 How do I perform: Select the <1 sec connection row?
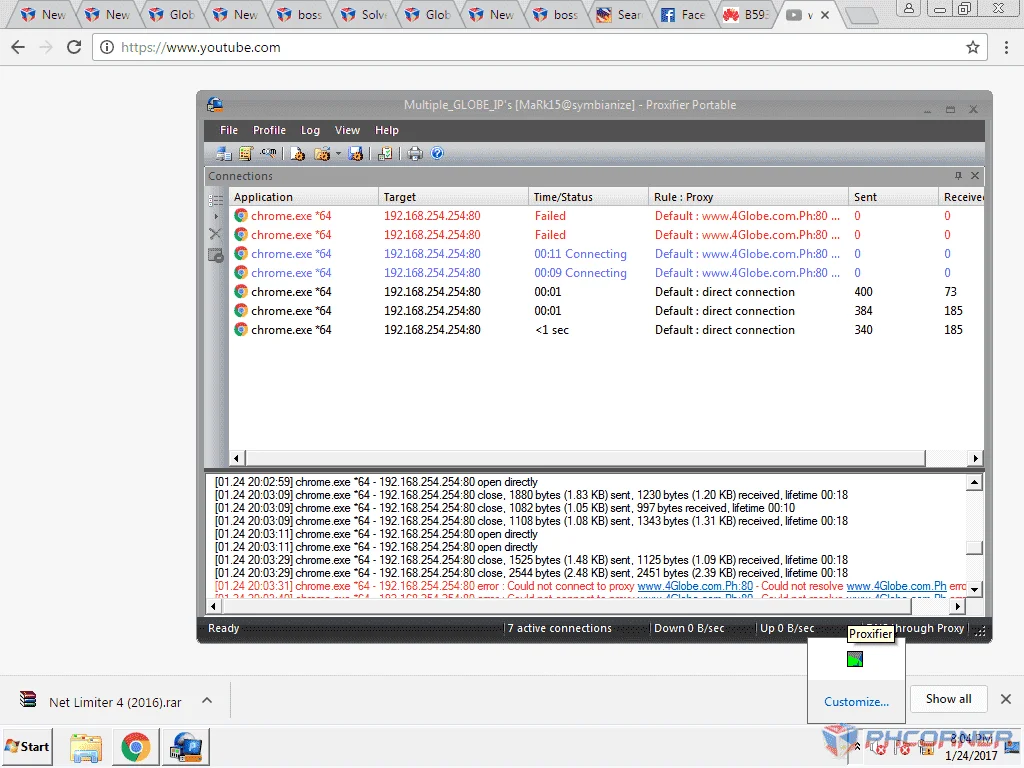click(606, 330)
